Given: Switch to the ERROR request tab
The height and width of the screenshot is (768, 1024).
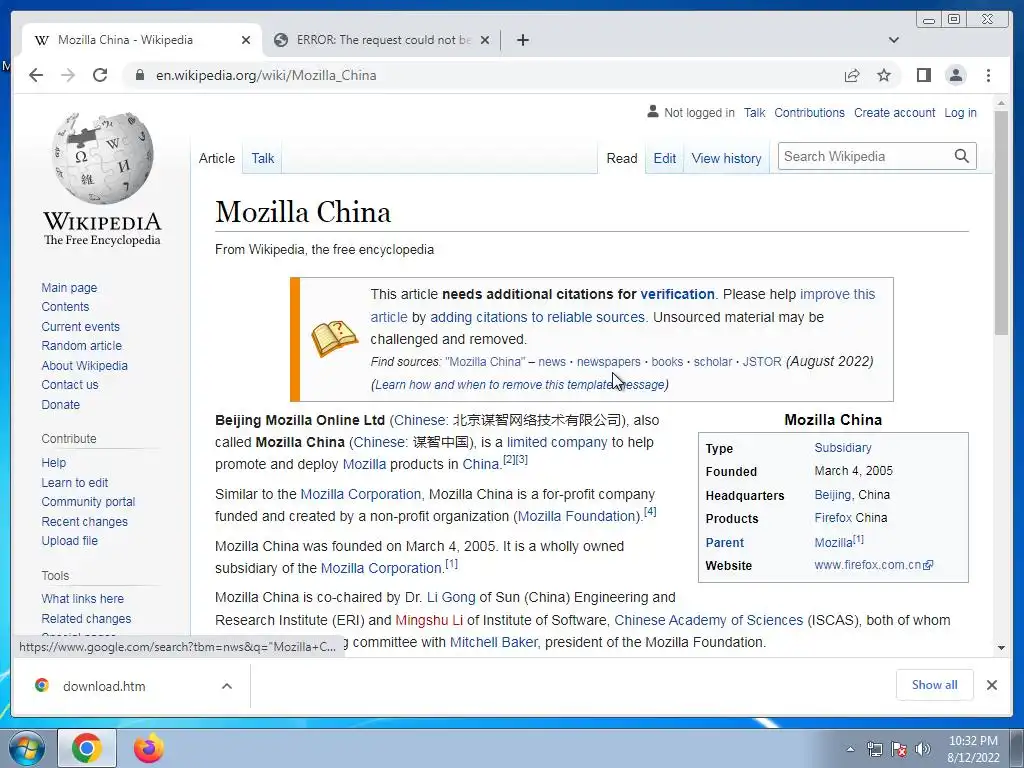Looking at the screenshot, I should (382, 40).
